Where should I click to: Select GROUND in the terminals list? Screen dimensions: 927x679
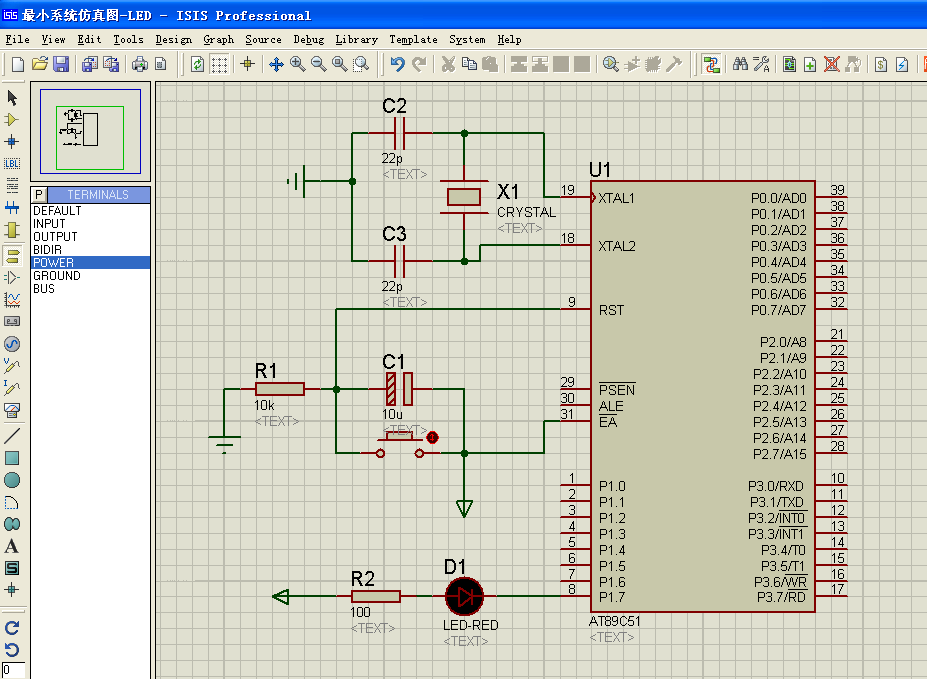pyautogui.click(x=57, y=276)
